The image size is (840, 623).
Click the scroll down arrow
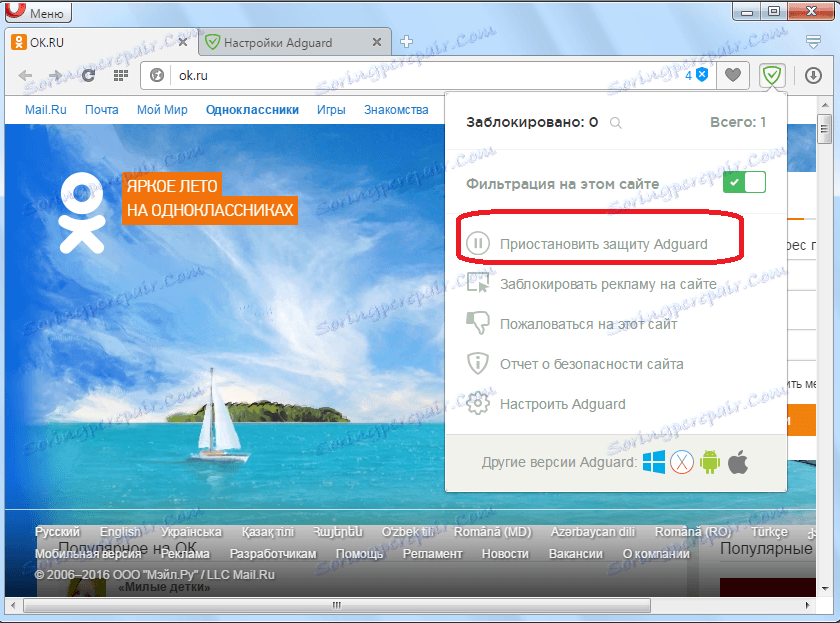tap(825, 589)
